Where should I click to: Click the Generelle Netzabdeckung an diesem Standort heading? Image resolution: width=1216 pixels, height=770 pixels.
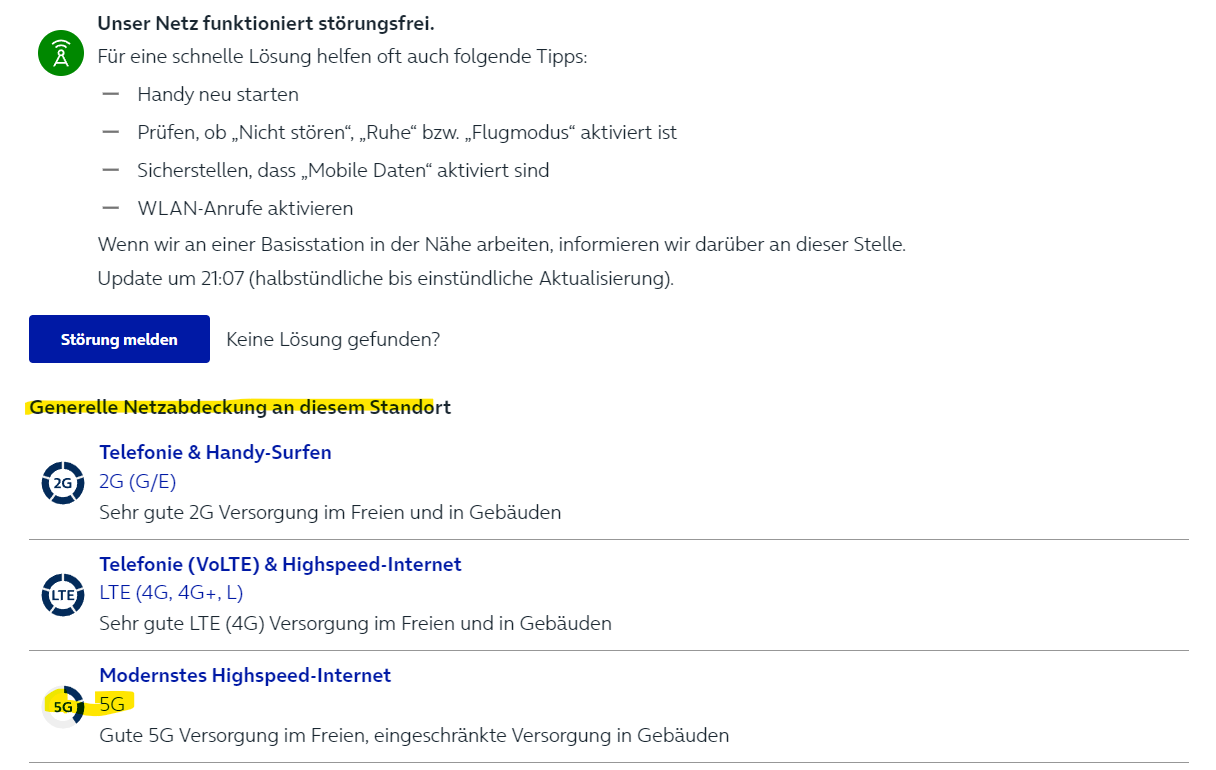[240, 407]
